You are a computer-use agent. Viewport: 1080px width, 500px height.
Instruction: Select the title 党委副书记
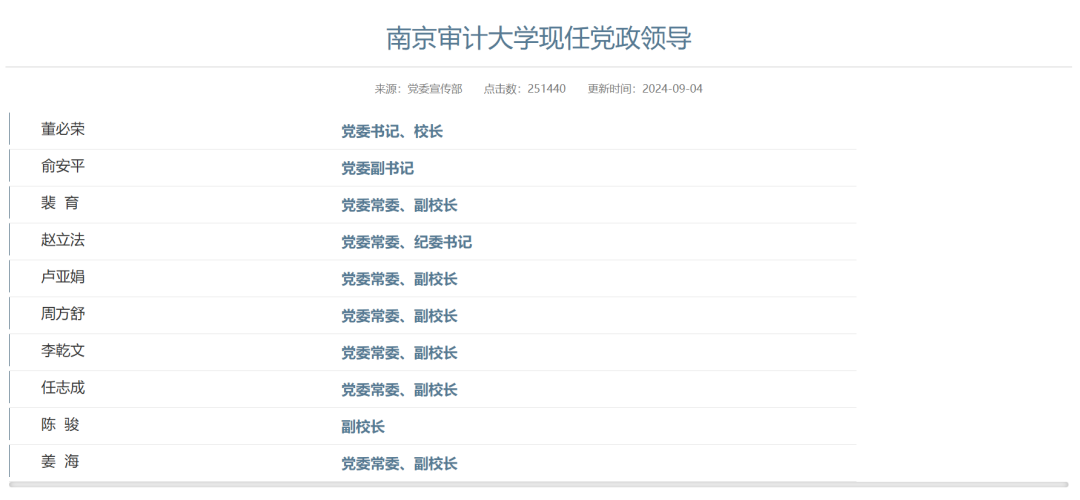coord(377,169)
